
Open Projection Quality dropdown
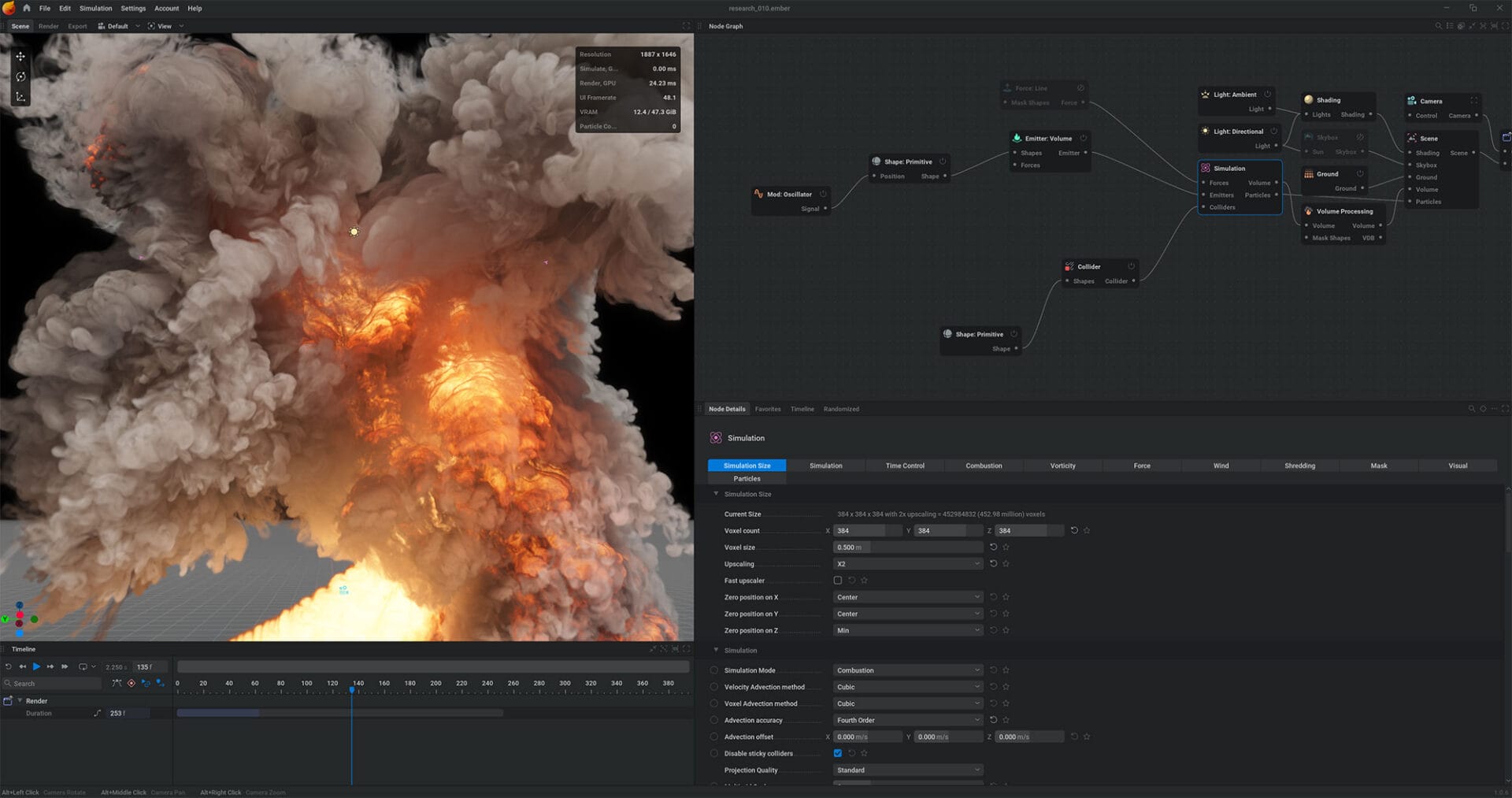click(908, 770)
